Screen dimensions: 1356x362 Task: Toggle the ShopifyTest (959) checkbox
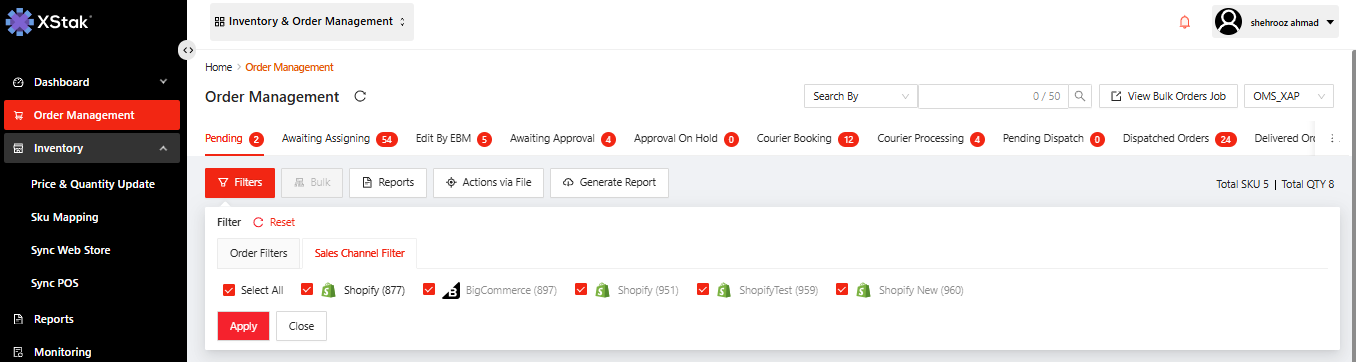pyautogui.click(x=703, y=290)
